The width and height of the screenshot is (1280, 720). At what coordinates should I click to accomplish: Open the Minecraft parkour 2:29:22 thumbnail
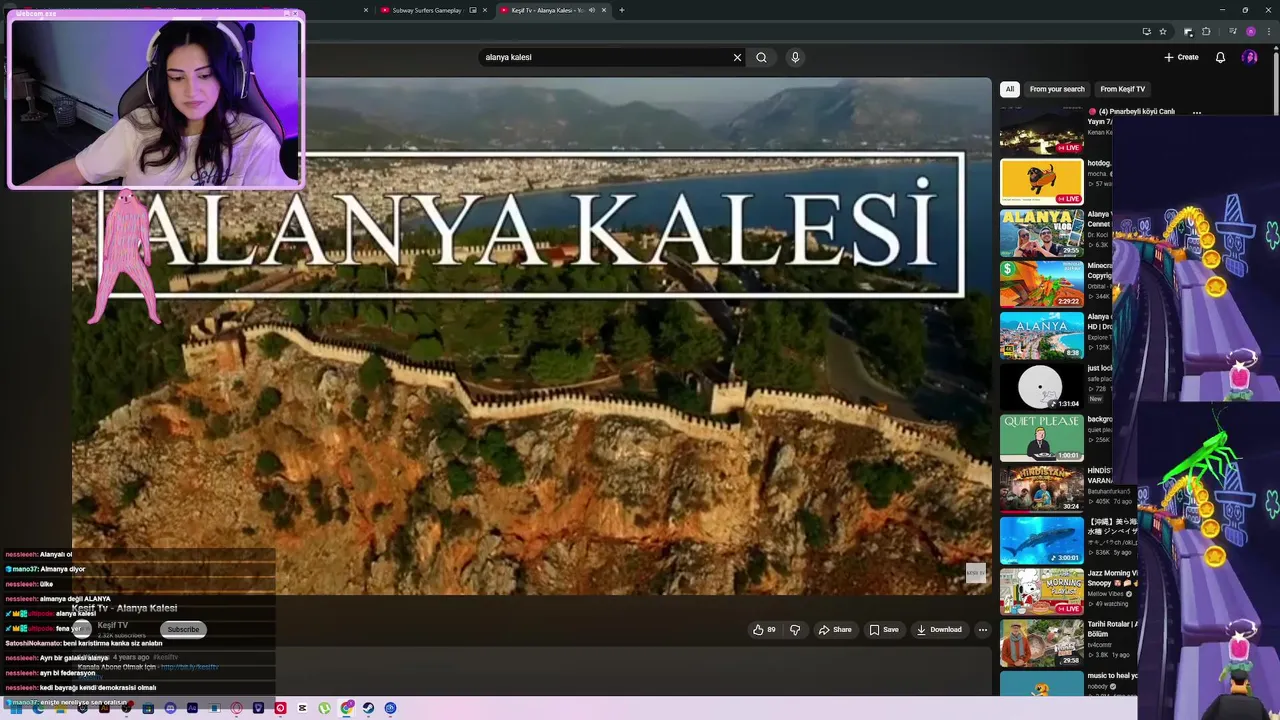pyautogui.click(x=1041, y=284)
